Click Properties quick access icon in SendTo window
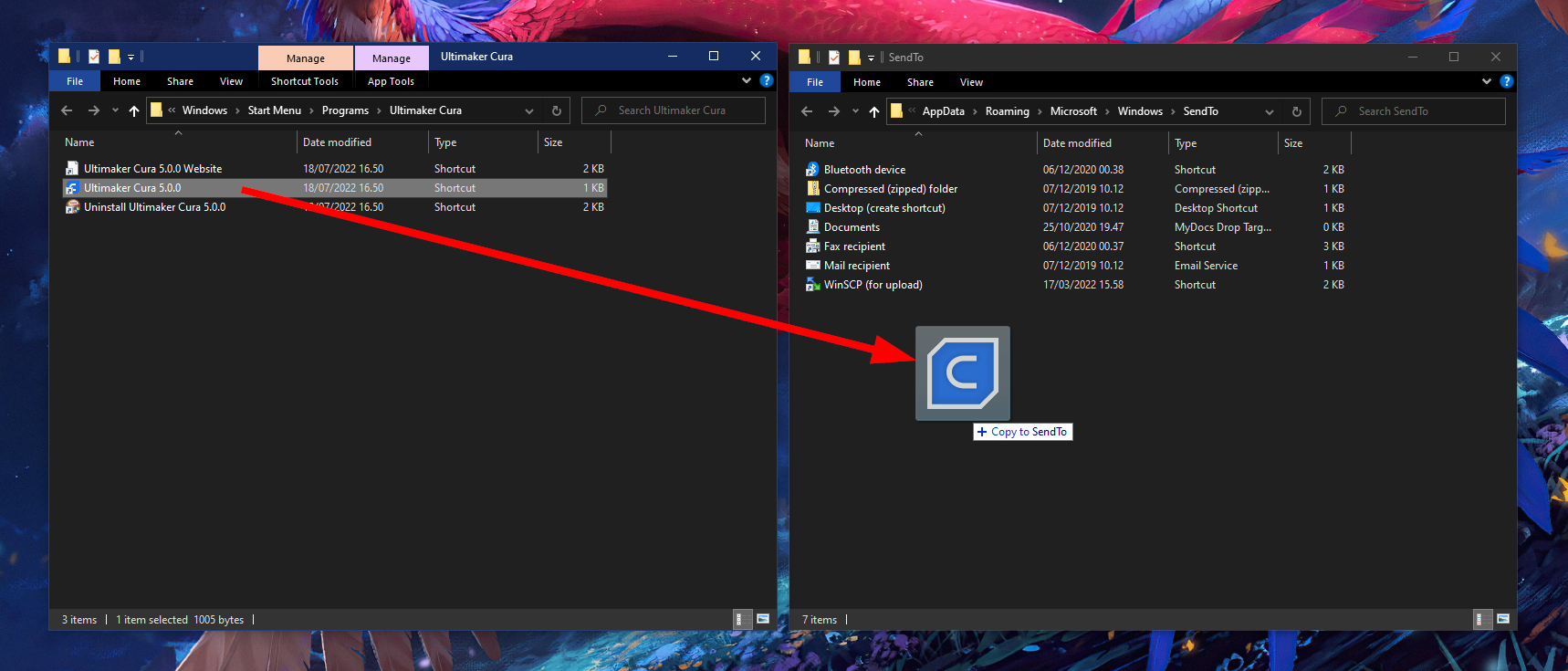Image resolution: width=1568 pixels, height=671 pixels. pyautogui.click(x=834, y=58)
